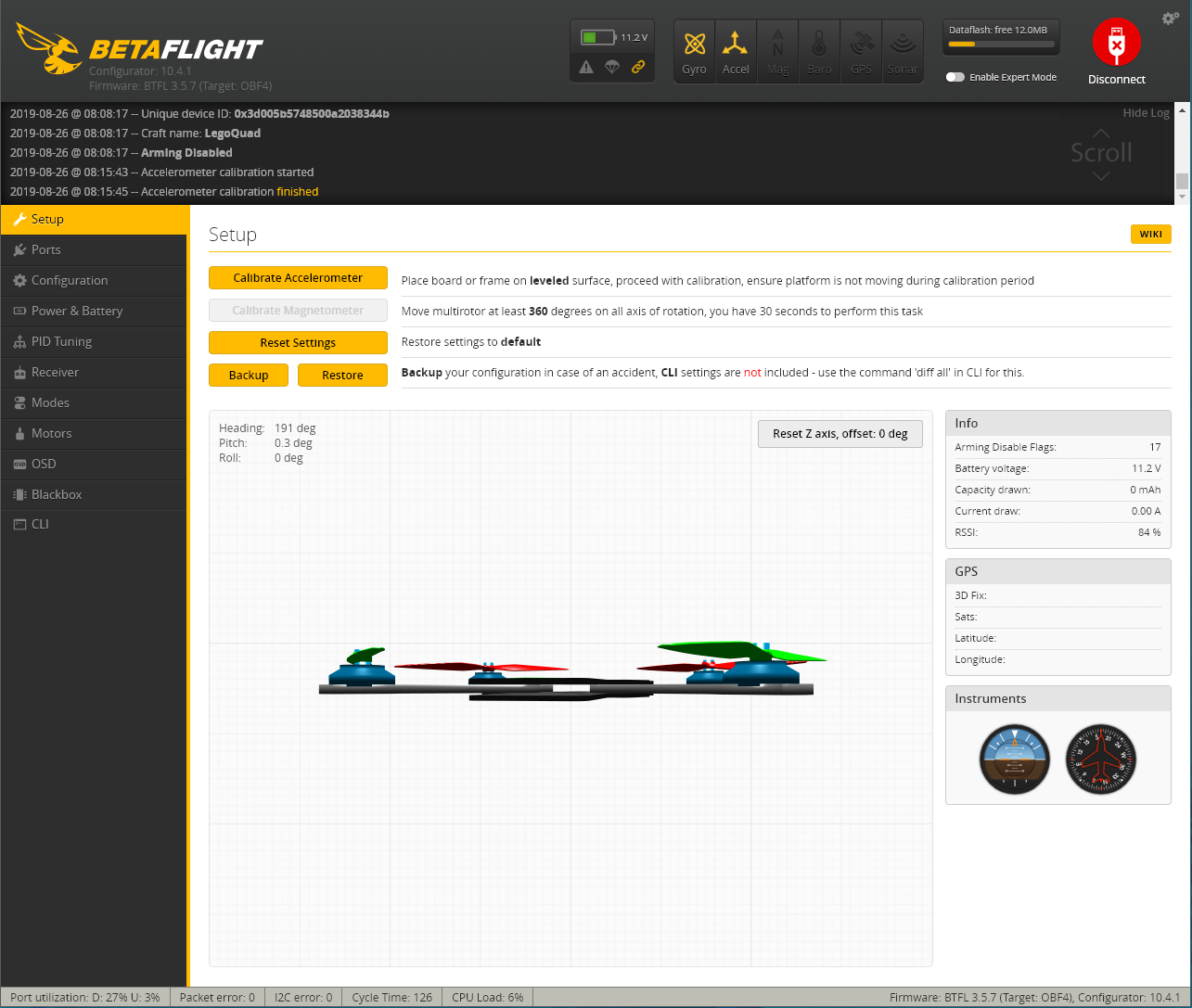Click the Dataflash free space bar
The image size is (1192, 1008).
pyautogui.click(x=1001, y=44)
